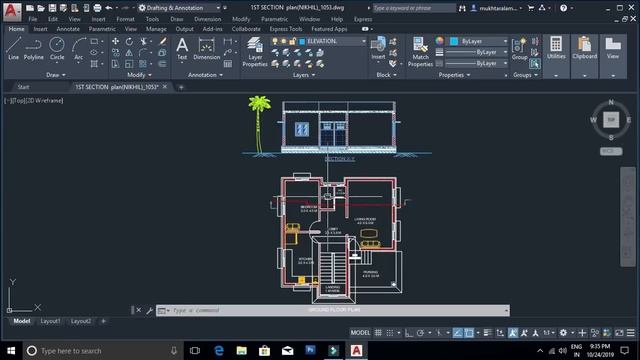Select the Fillet tool
This screenshot has height=360, width=640.
tap(143, 53)
